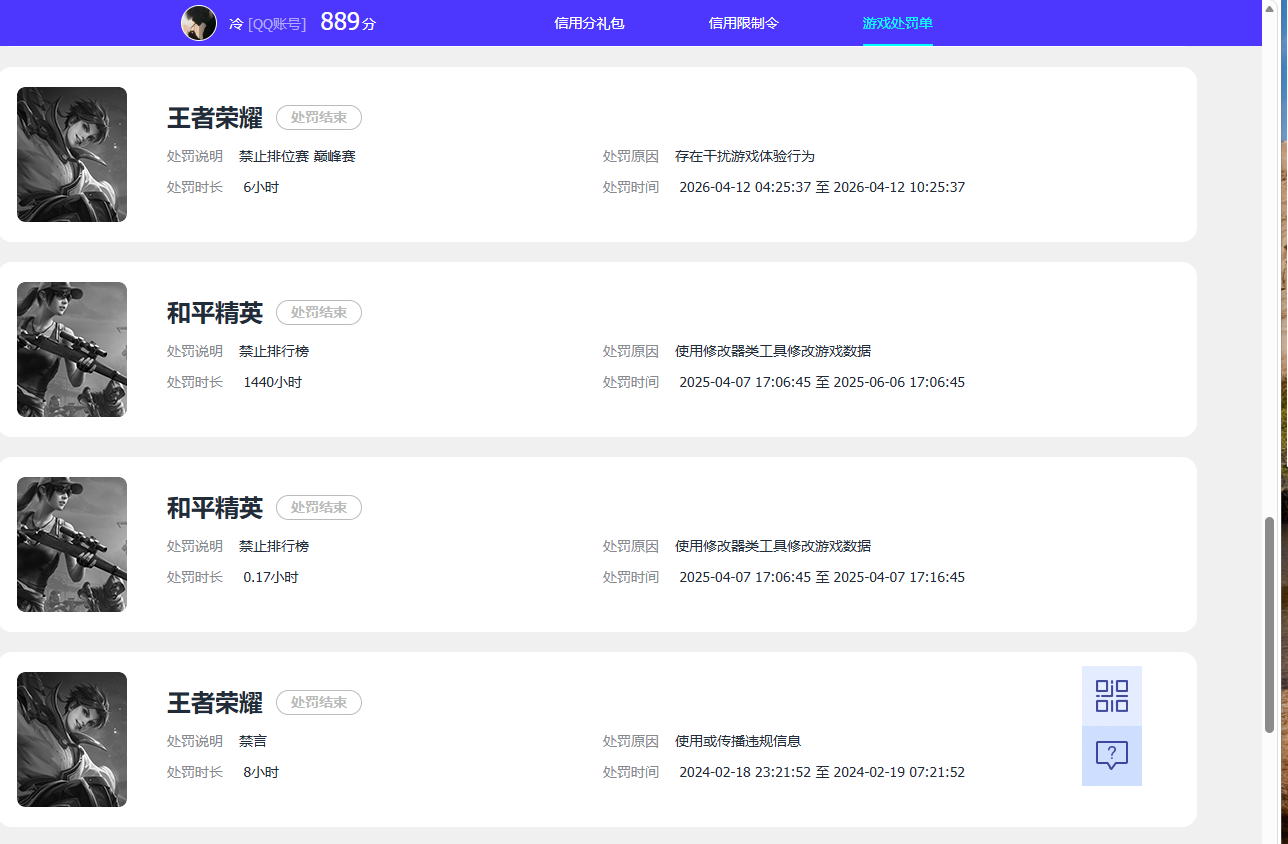Select the 游戏处罚单 tab
Screen dimensions: 1288x844
coord(898,23)
